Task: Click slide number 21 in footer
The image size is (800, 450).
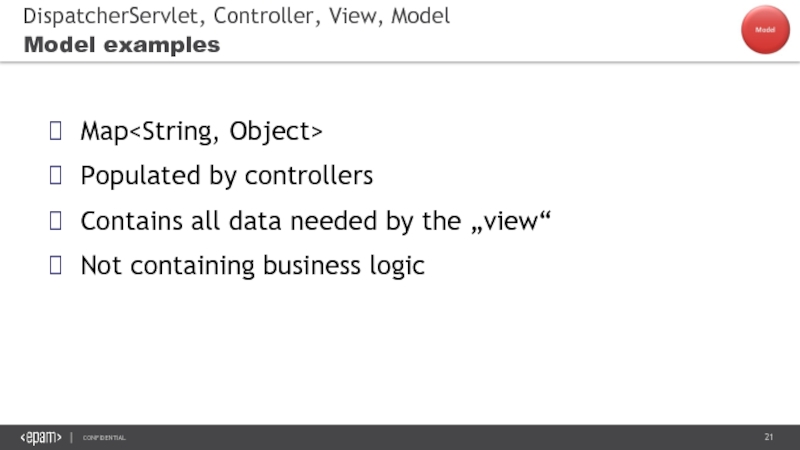Action: (x=769, y=438)
